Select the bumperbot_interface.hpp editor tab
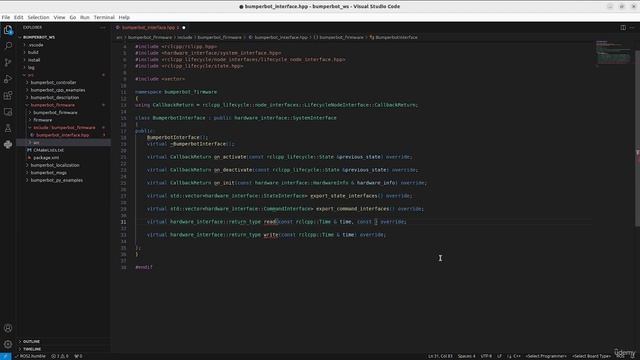The width and height of the screenshot is (640, 360). pyautogui.click(x=149, y=27)
